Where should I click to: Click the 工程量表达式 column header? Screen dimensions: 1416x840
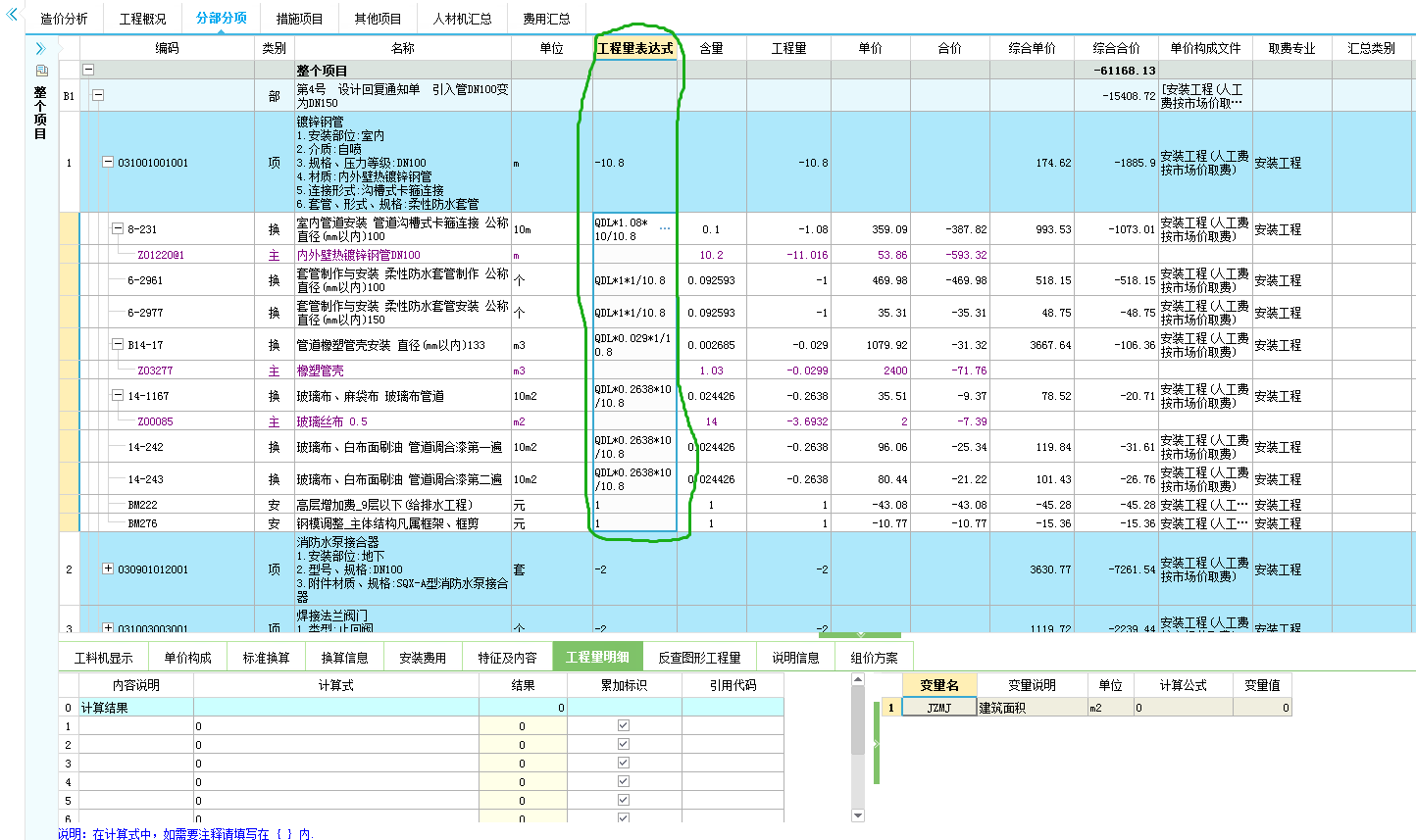634,48
